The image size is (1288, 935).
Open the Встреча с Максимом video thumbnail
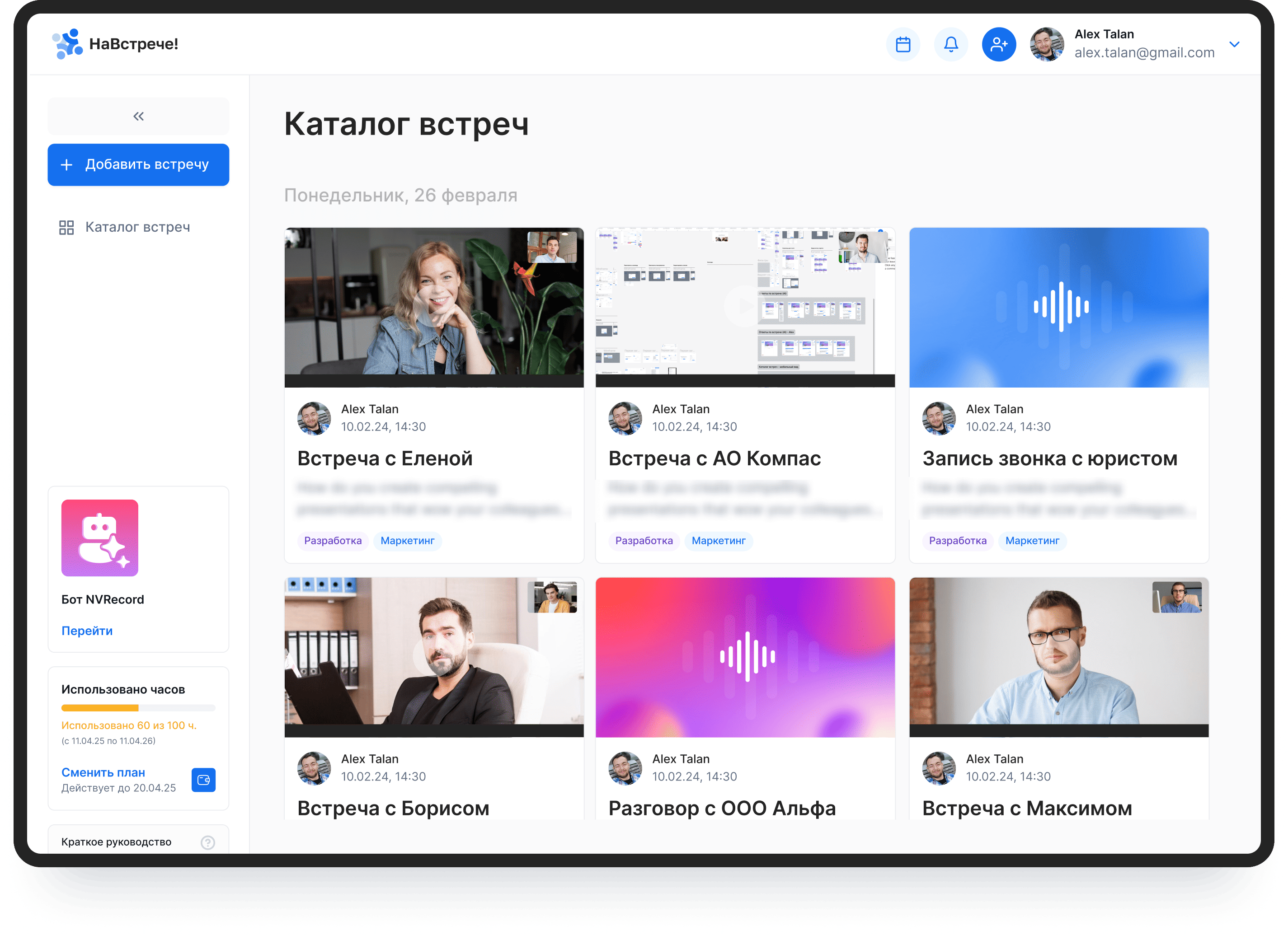click(x=1058, y=657)
